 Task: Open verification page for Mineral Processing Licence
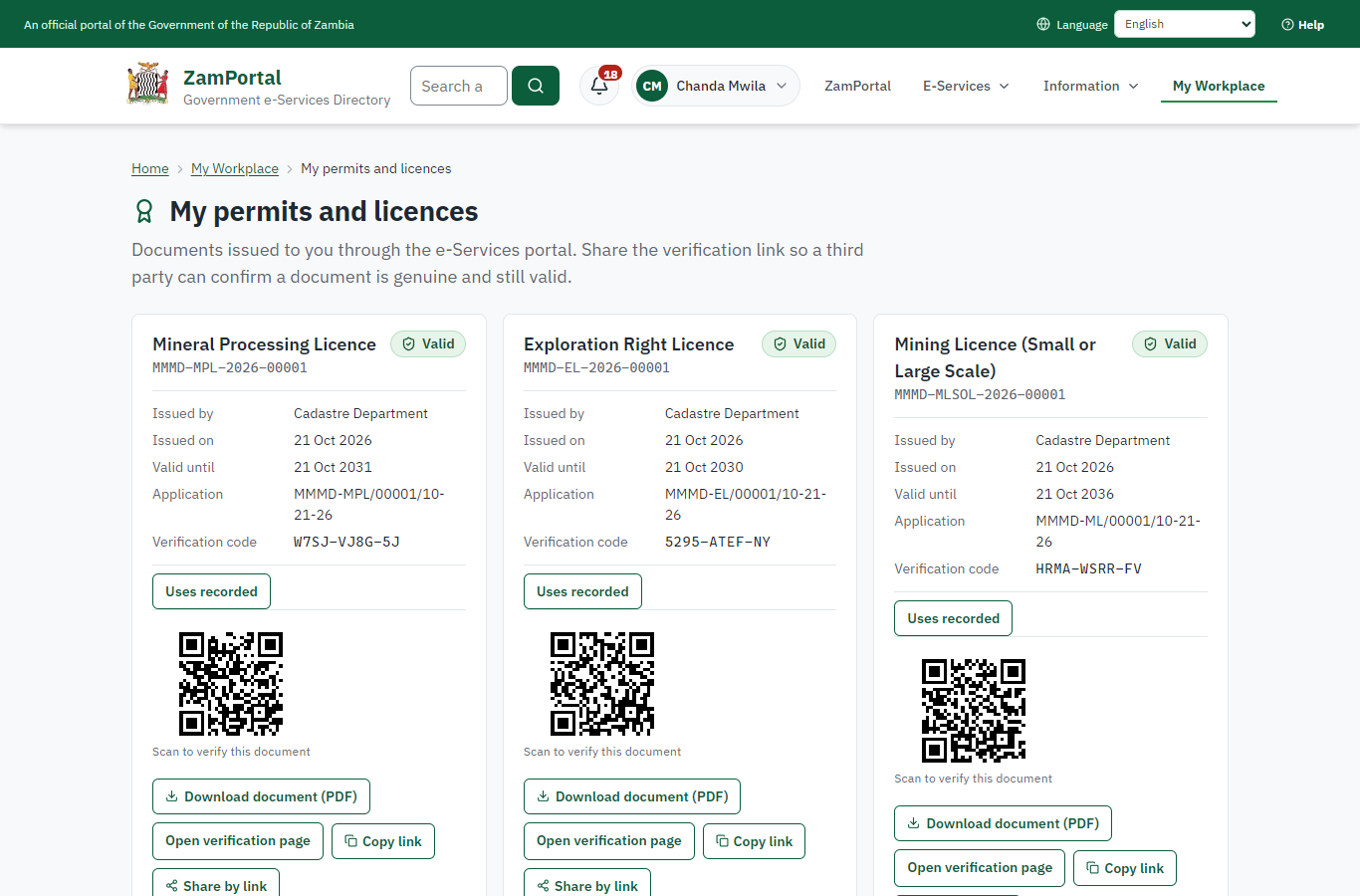(x=238, y=841)
